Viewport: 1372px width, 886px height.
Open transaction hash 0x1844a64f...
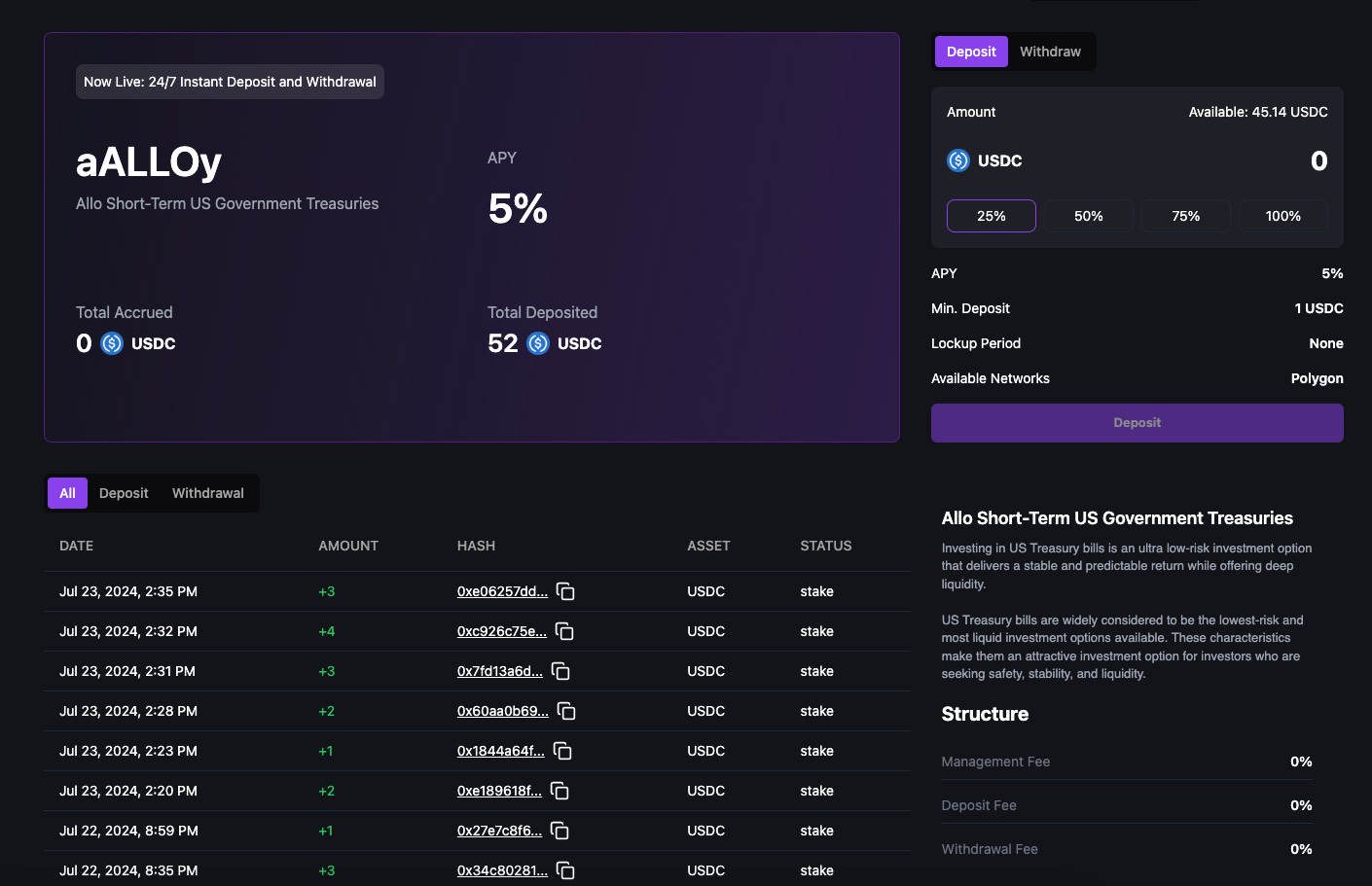tap(501, 751)
